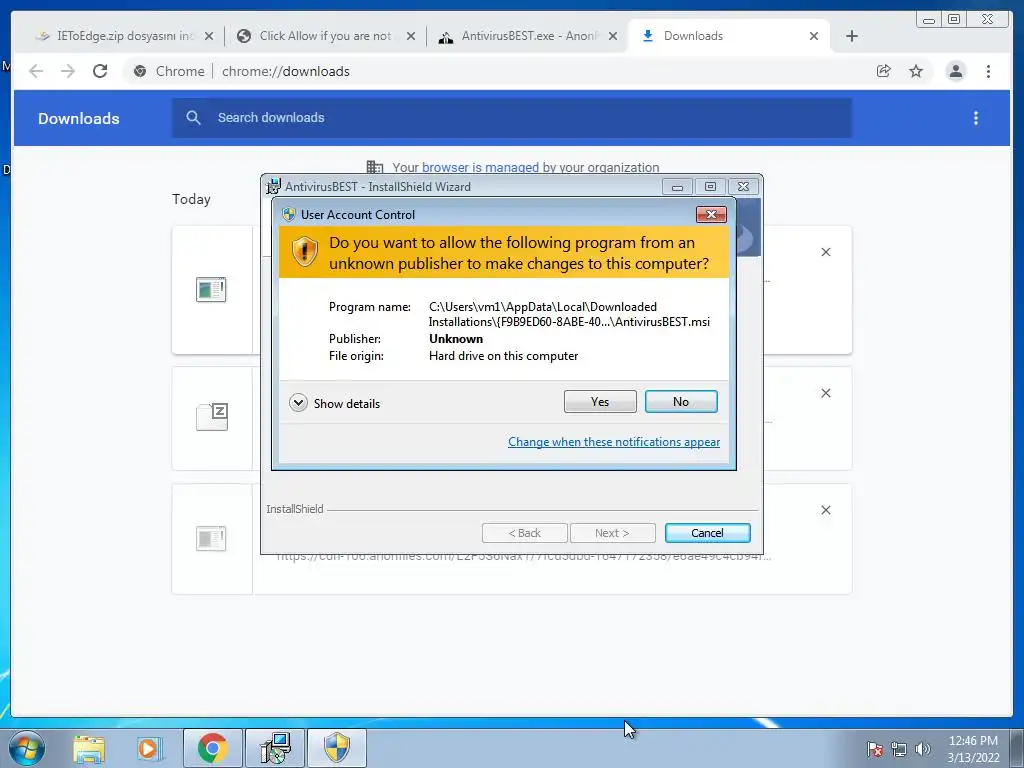Image resolution: width=1024 pixels, height=768 pixels.
Task: Click the third download's greyed file icon
Action: pos(211,539)
